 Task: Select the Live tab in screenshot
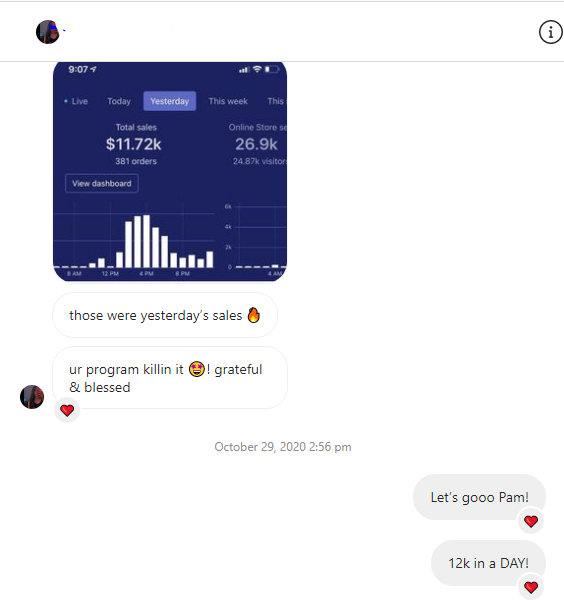[x=76, y=101]
